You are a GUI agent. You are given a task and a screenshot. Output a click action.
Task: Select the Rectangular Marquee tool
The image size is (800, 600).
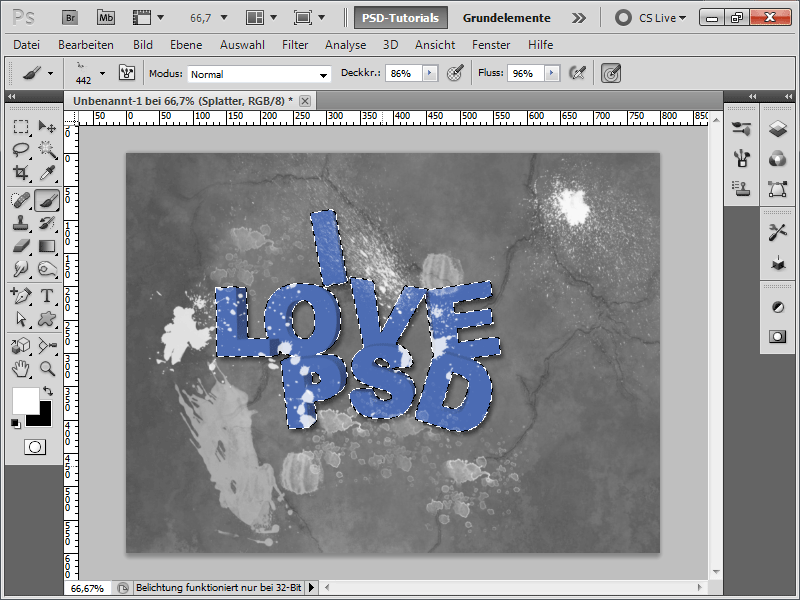21,127
